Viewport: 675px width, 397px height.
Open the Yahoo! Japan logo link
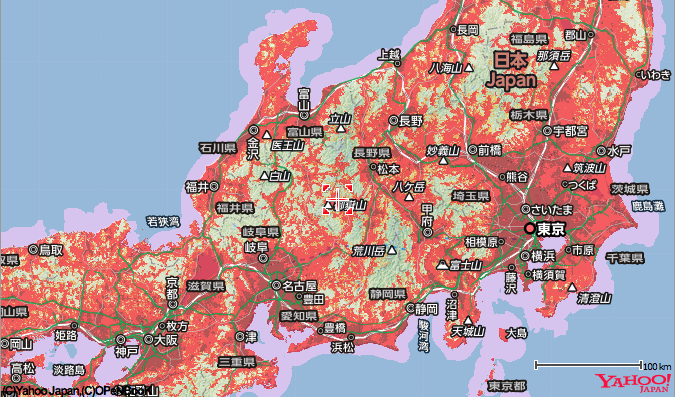633,382
